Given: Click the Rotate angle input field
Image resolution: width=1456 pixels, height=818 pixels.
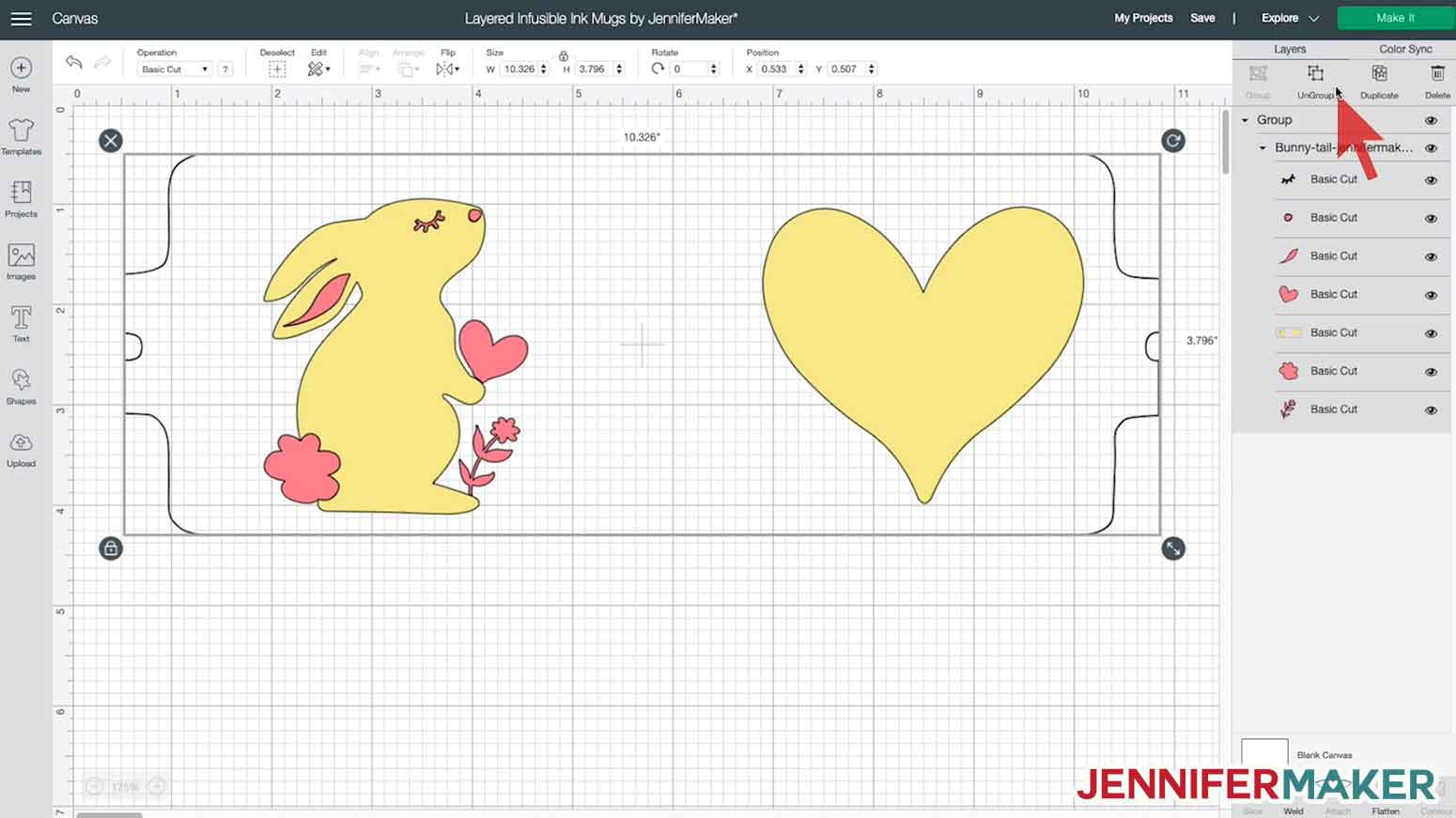Looking at the screenshot, I should click(689, 69).
